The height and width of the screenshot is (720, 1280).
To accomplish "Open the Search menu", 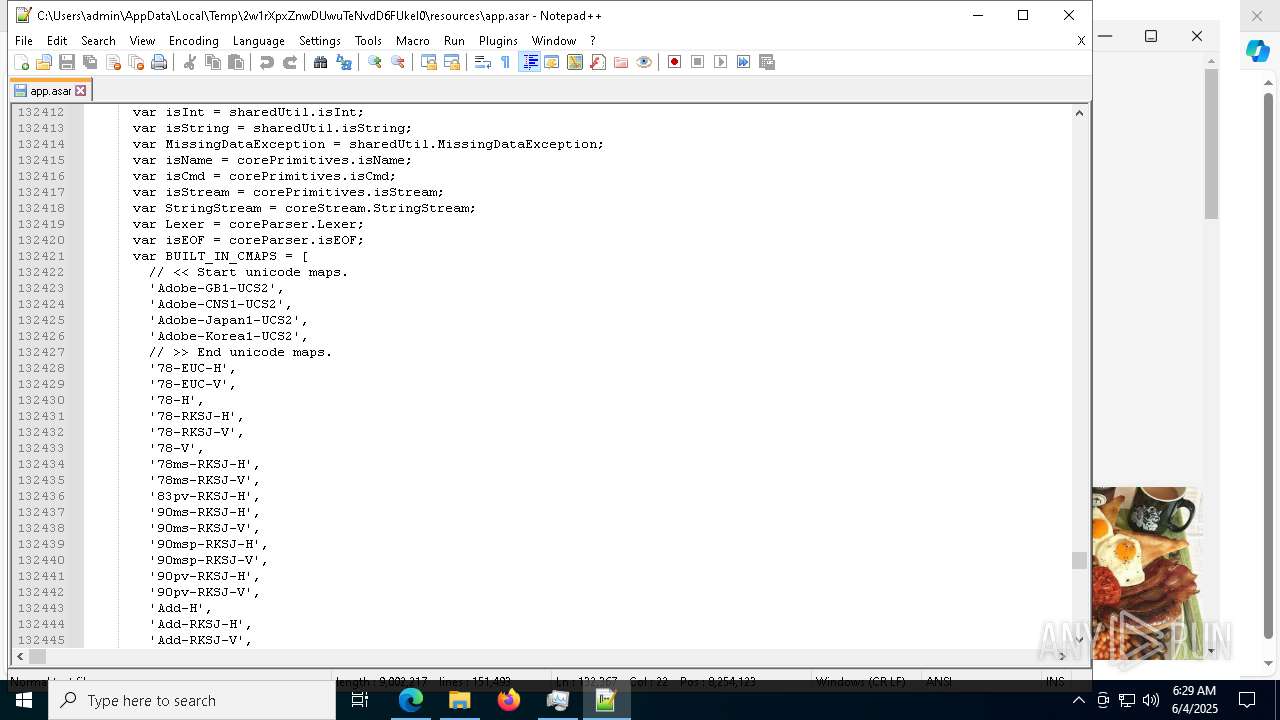I will [x=98, y=41].
